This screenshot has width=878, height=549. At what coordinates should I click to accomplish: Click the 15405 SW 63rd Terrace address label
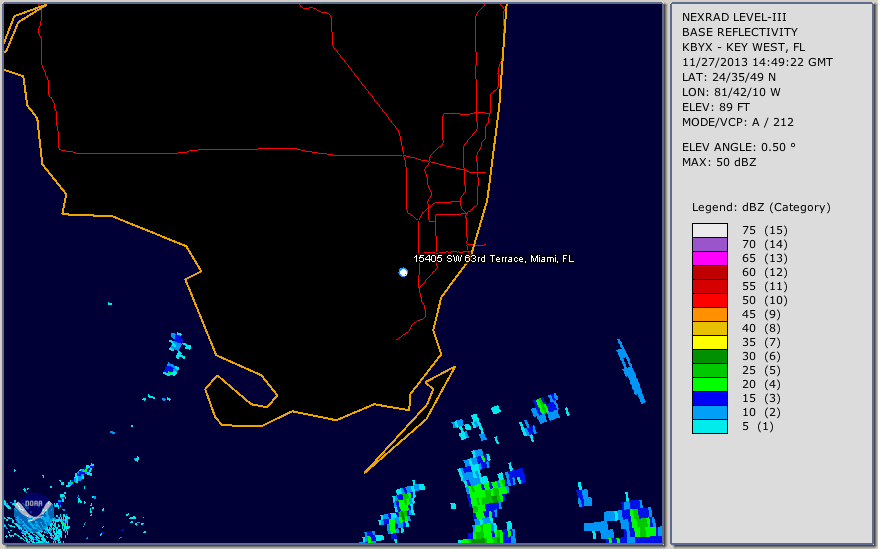click(x=493, y=259)
